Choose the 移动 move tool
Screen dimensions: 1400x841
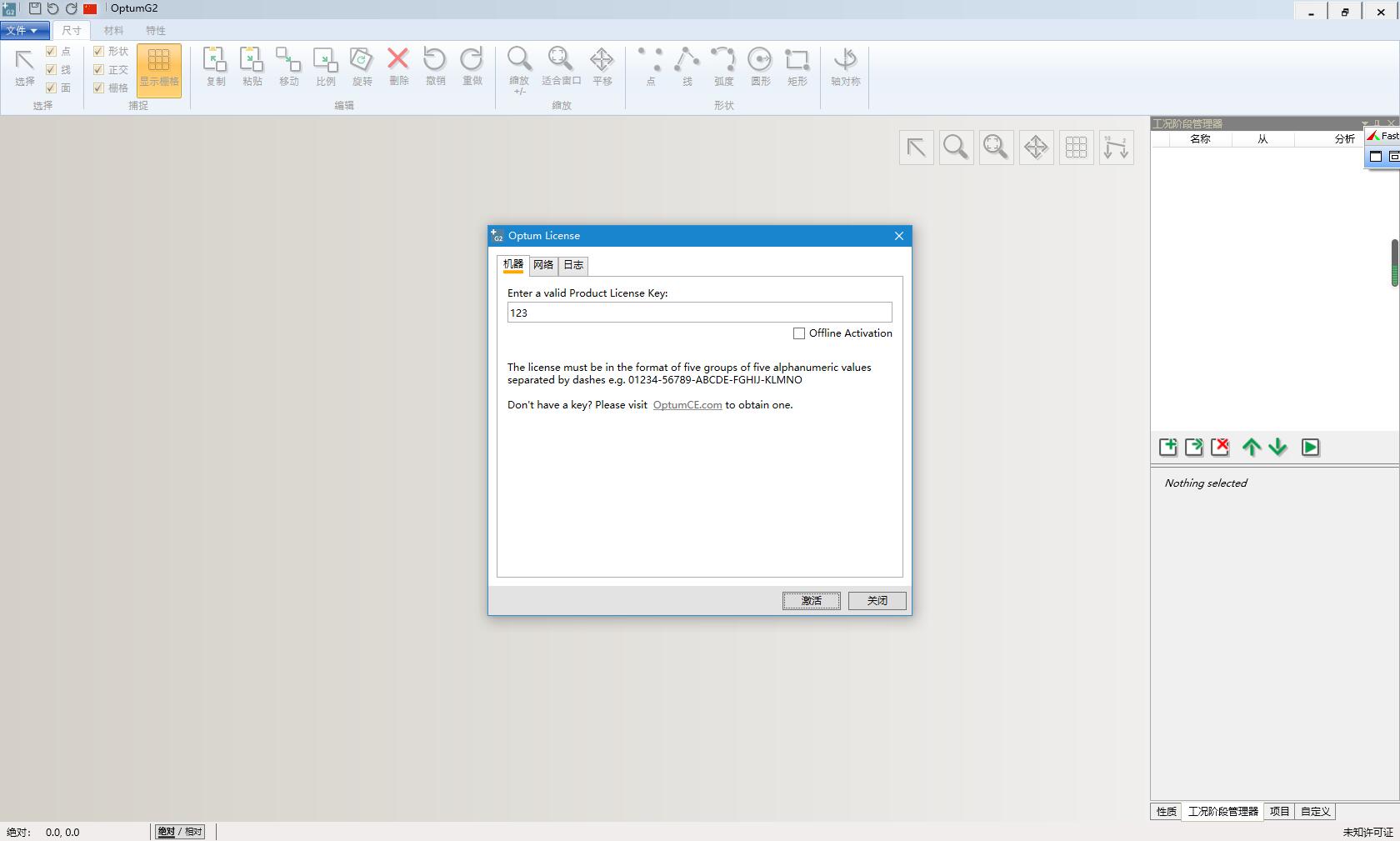point(288,67)
